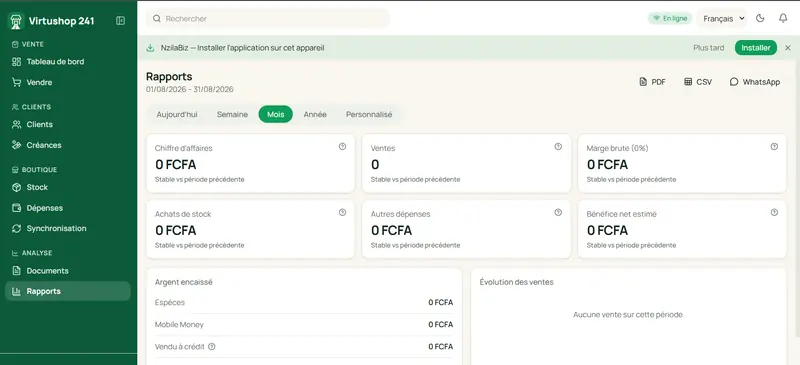Open the Français language dropdown
Screen dimensions: 800x365
pyautogui.click(x=722, y=18)
